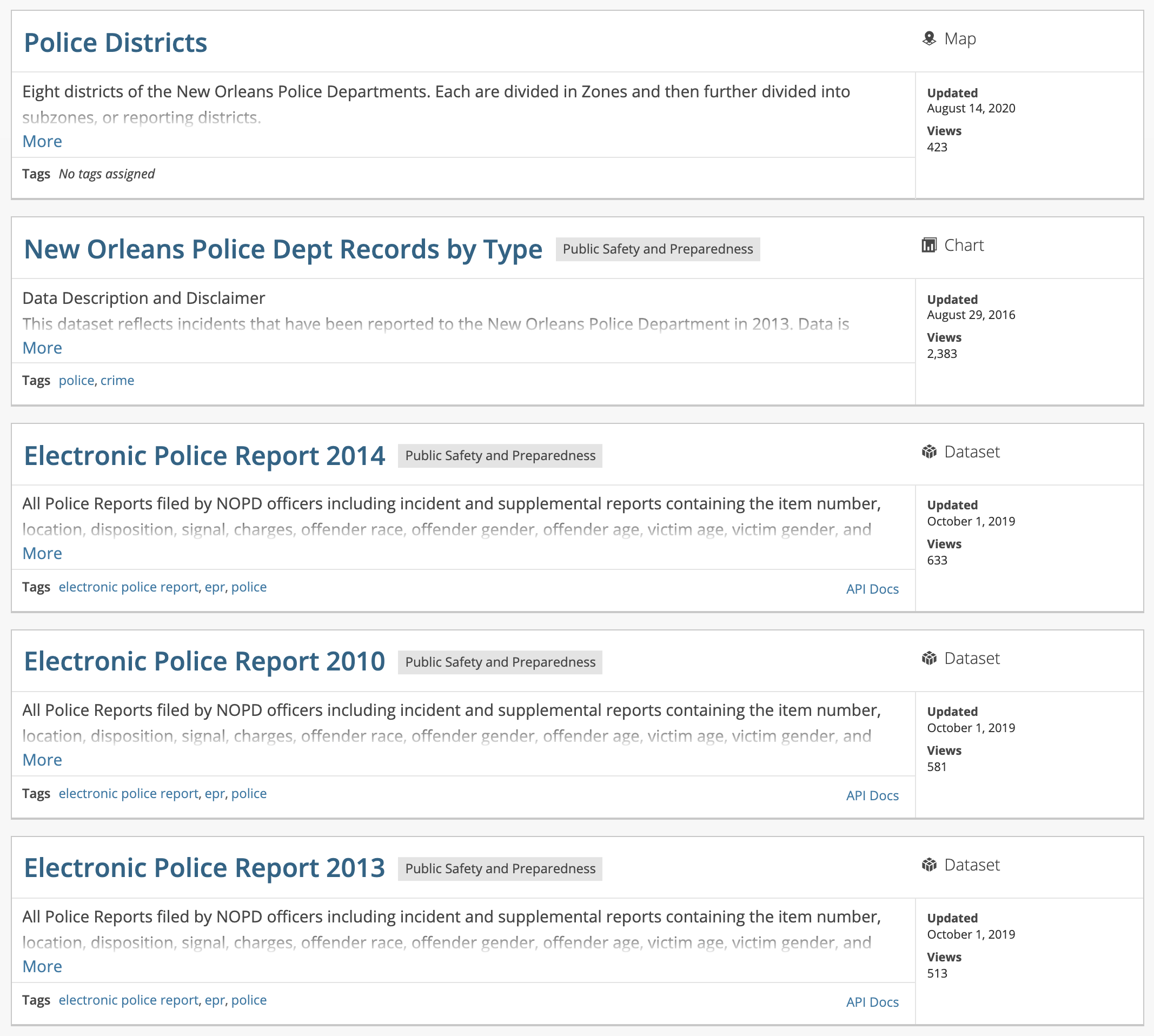Expand the Police Districts description with More

coord(42,141)
